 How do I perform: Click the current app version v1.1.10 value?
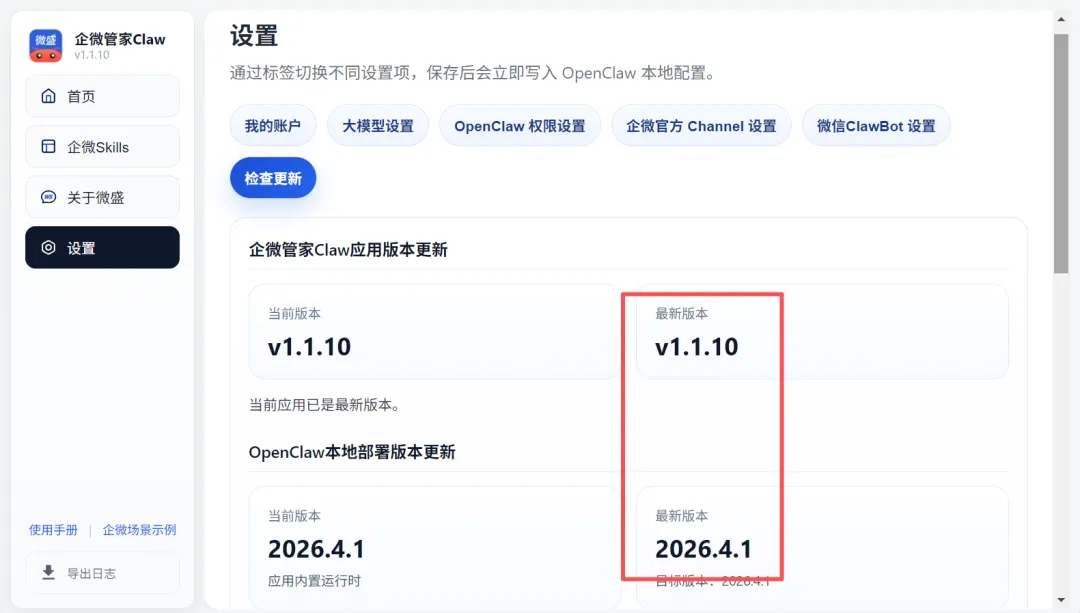coord(309,346)
